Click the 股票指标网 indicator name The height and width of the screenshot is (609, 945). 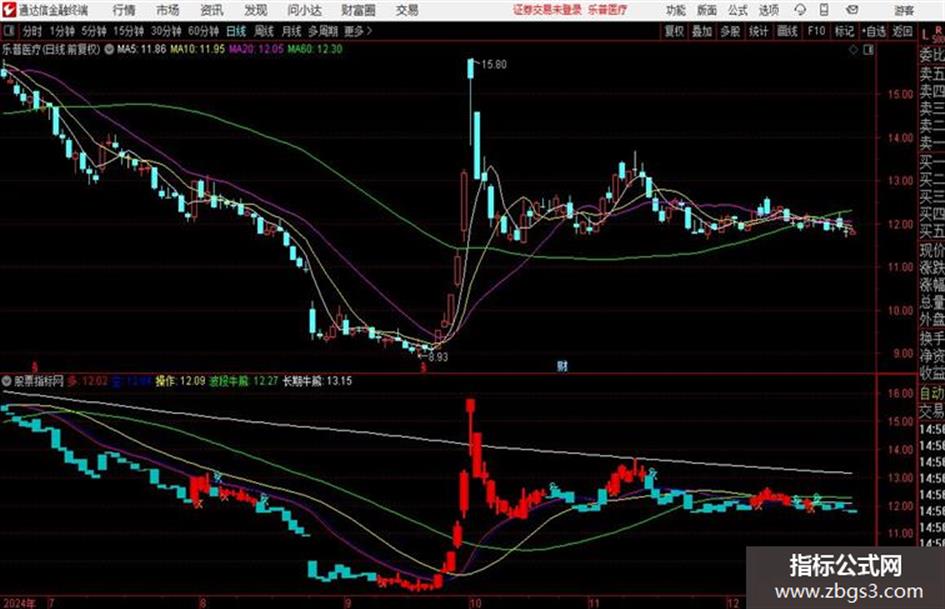(x=39, y=381)
